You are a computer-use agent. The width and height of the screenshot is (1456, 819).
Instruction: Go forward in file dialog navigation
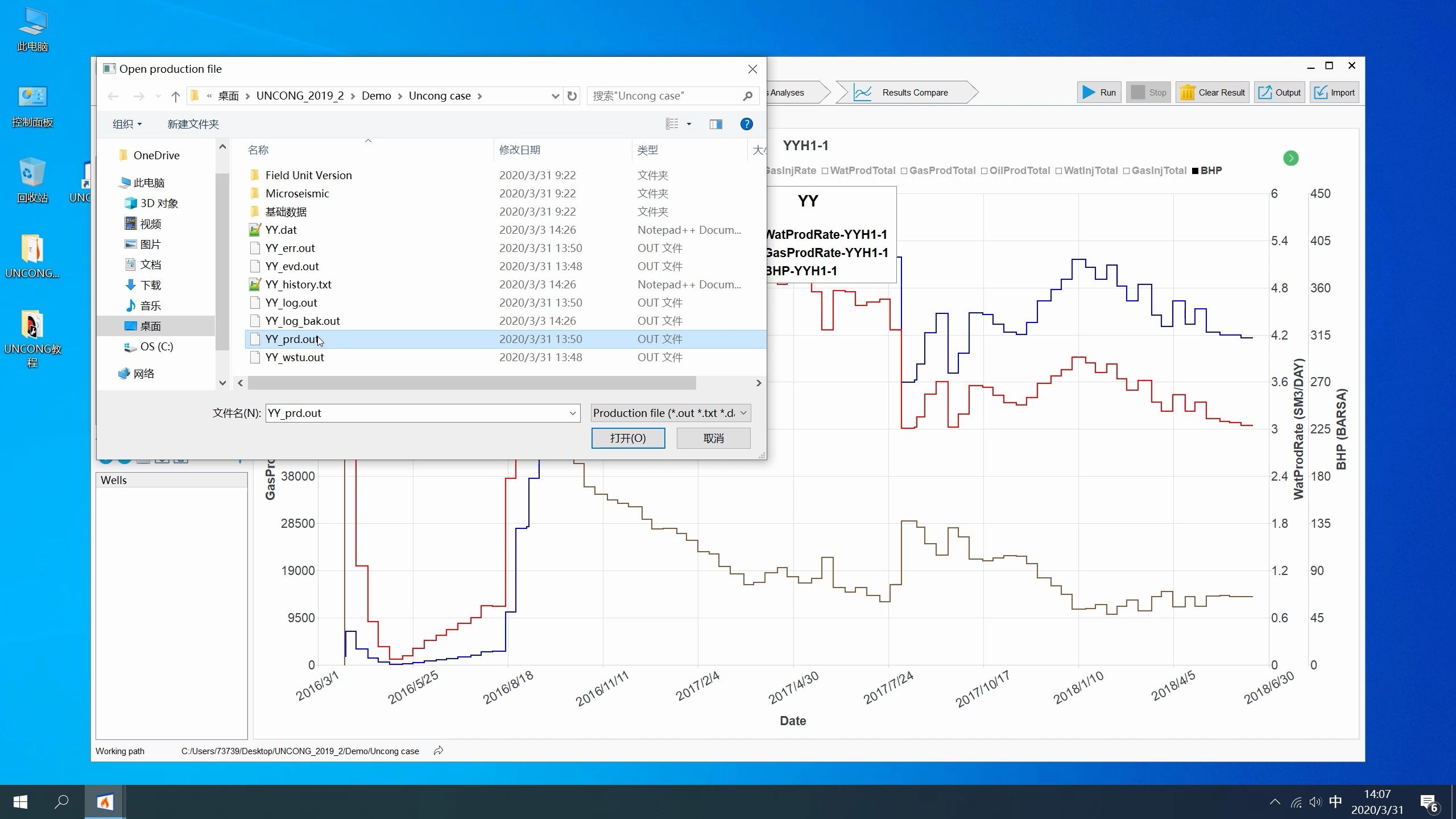(x=138, y=96)
